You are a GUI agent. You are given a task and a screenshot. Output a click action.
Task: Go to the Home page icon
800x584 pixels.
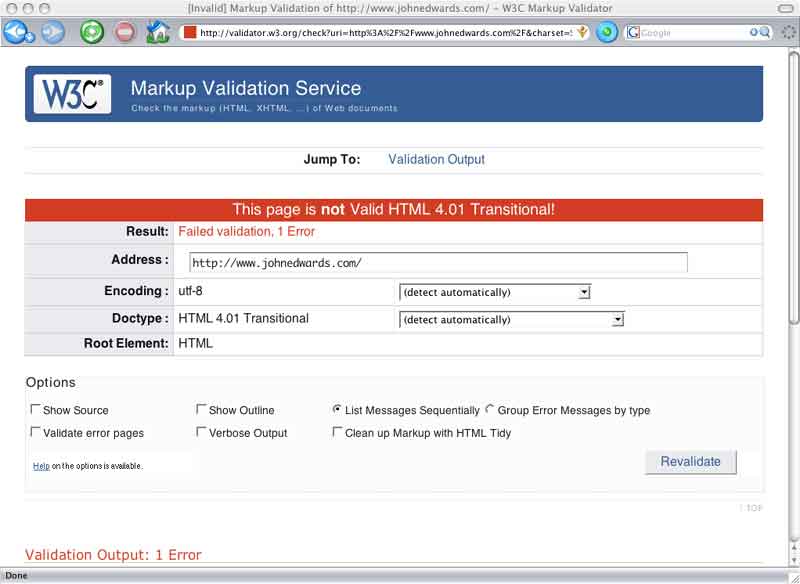(158, 32)
